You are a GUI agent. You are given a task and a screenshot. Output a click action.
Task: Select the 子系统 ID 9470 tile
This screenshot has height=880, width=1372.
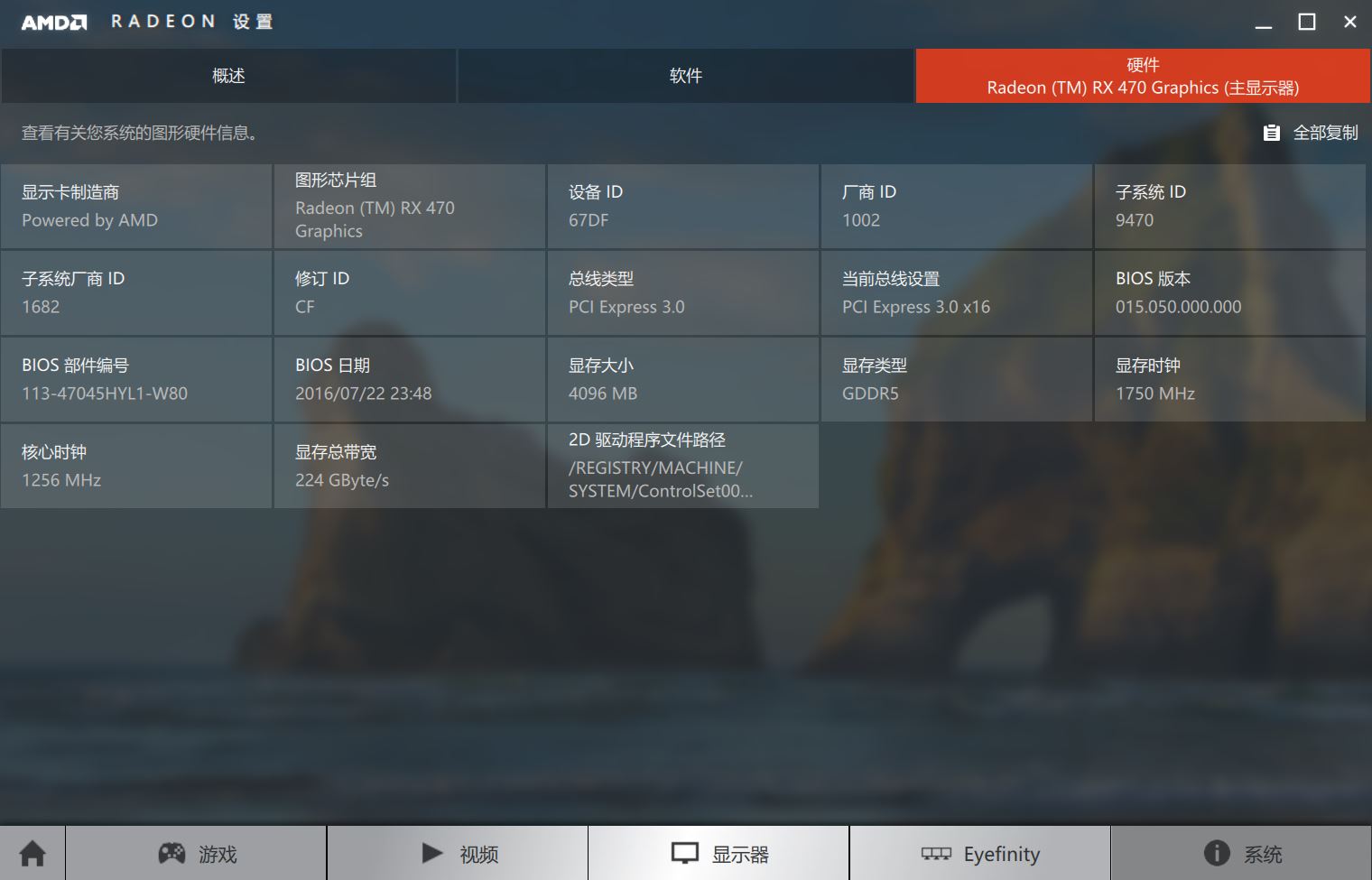point(1230,206)
